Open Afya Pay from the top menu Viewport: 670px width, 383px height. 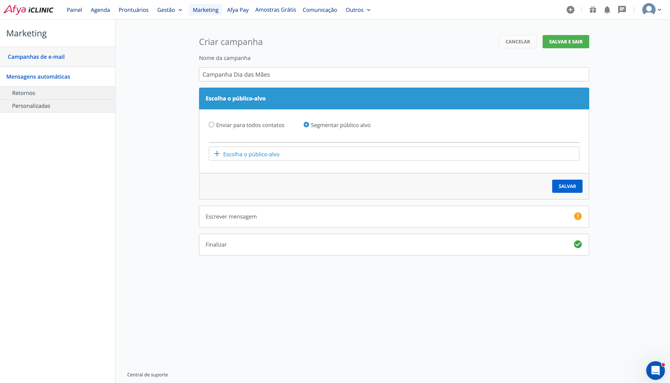[238, 10]
